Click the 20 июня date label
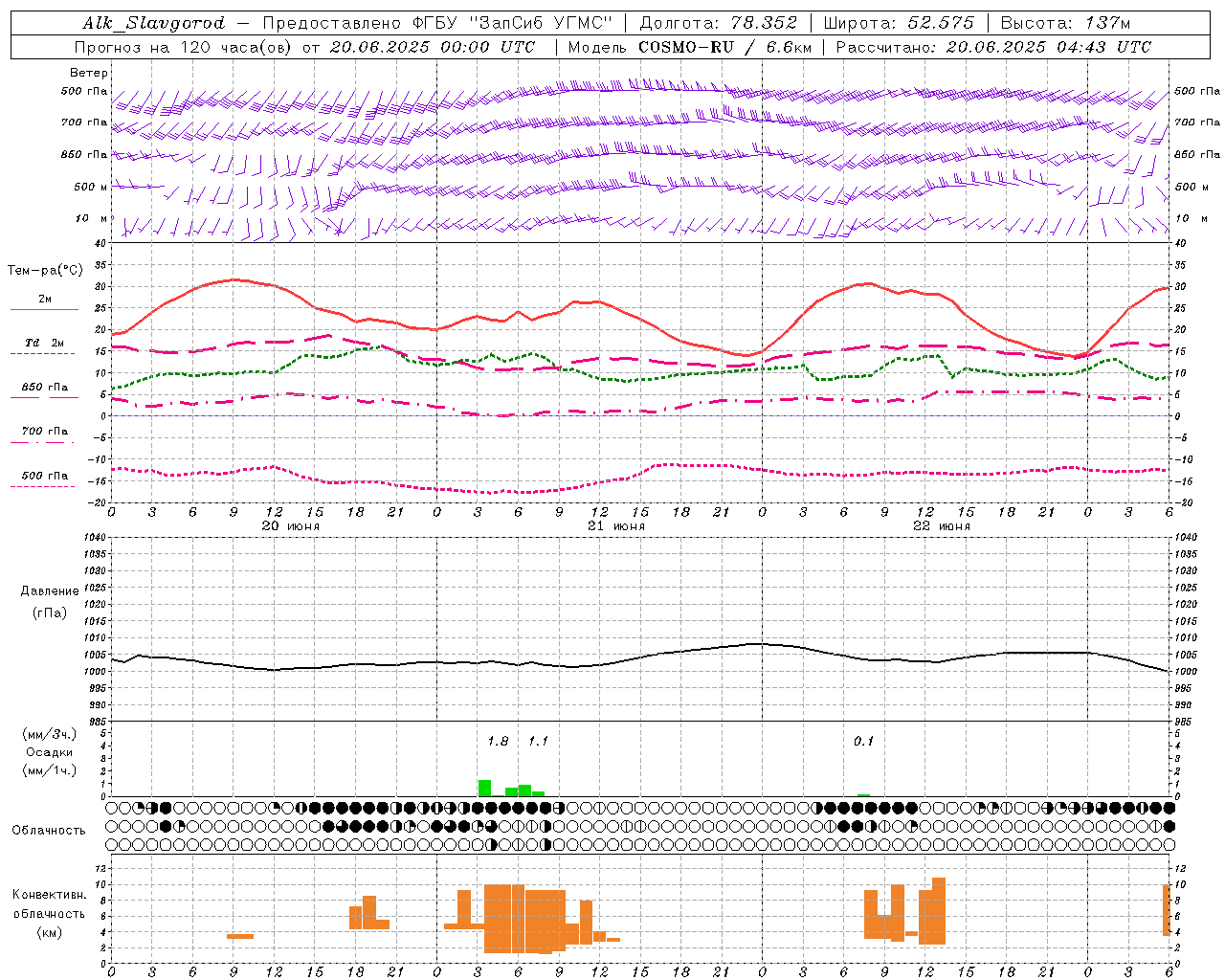Screen dimensions: 1225x980 [x=291, y=526]
